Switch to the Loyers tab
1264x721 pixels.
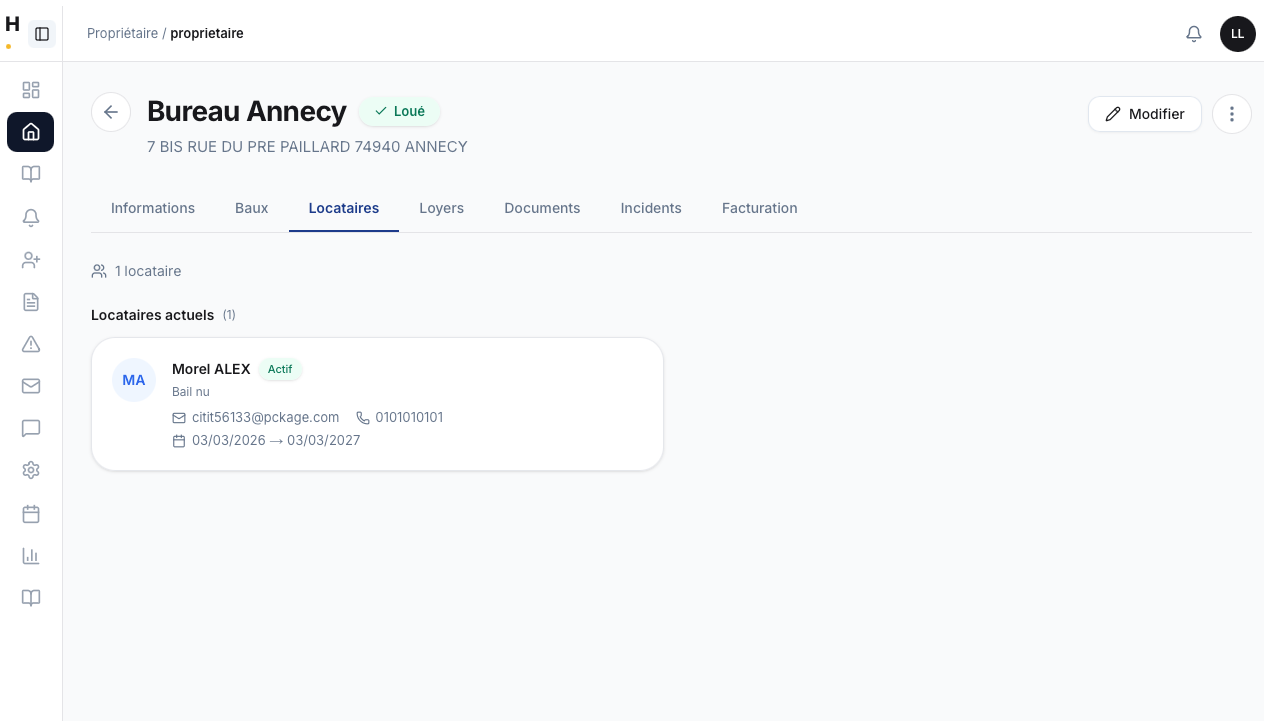click(x=441, y=208)
